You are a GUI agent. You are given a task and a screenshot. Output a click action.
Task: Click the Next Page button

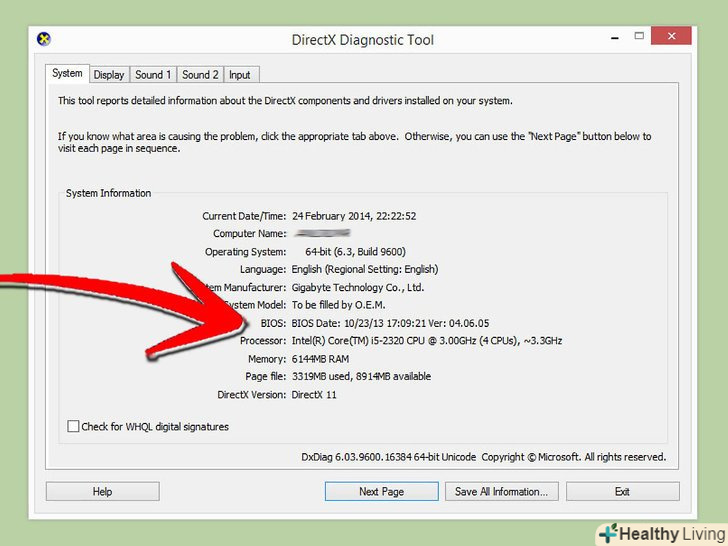point(381,492)
